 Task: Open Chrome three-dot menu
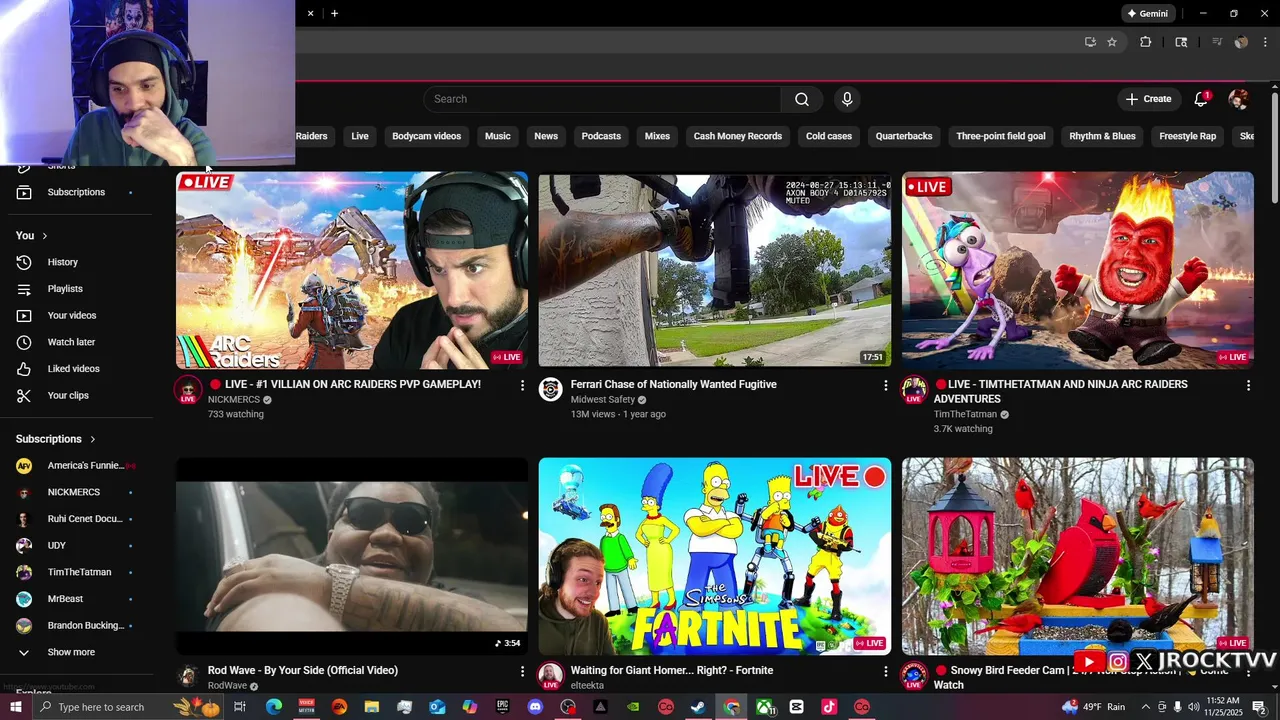pos(1265,42)
